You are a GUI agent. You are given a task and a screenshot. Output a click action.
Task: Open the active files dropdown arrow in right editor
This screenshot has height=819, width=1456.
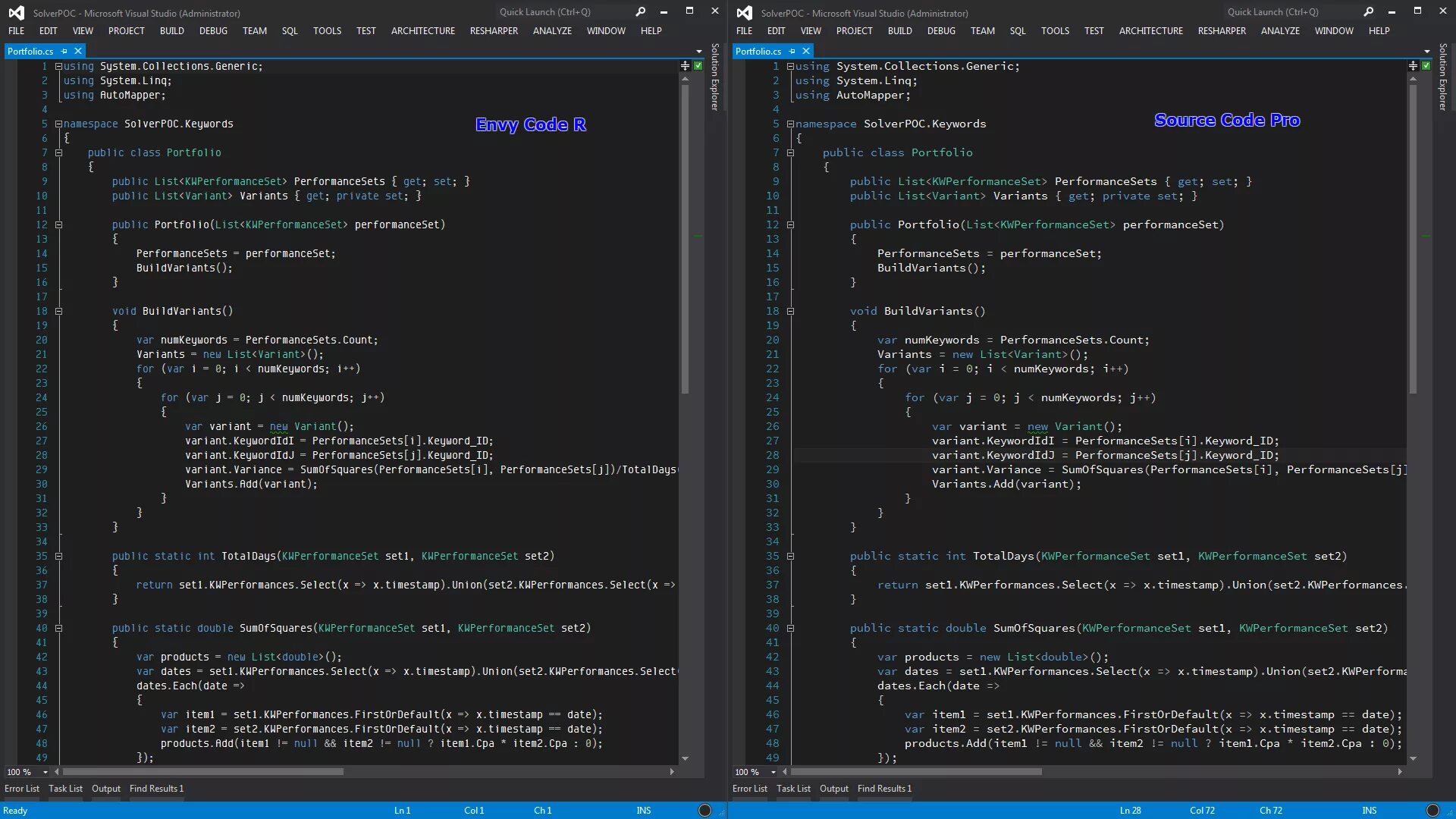(1426, 52)
